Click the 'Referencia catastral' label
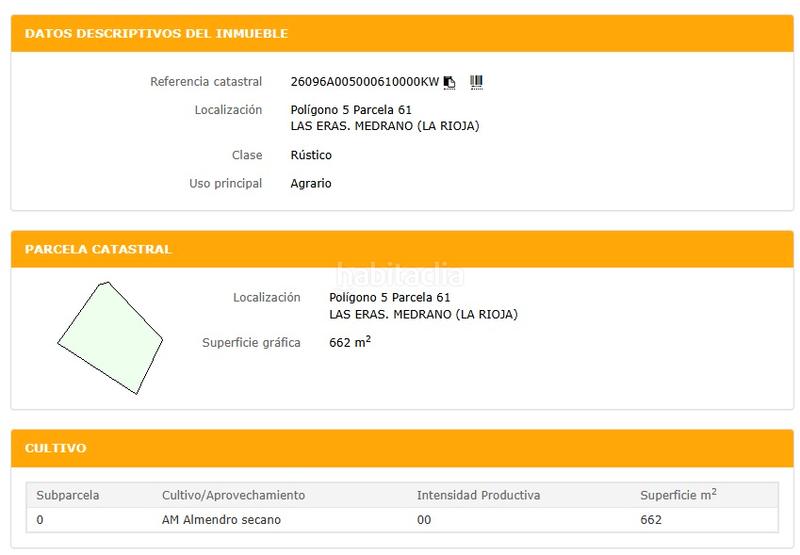Screen dimensions: 800x555 206,82
